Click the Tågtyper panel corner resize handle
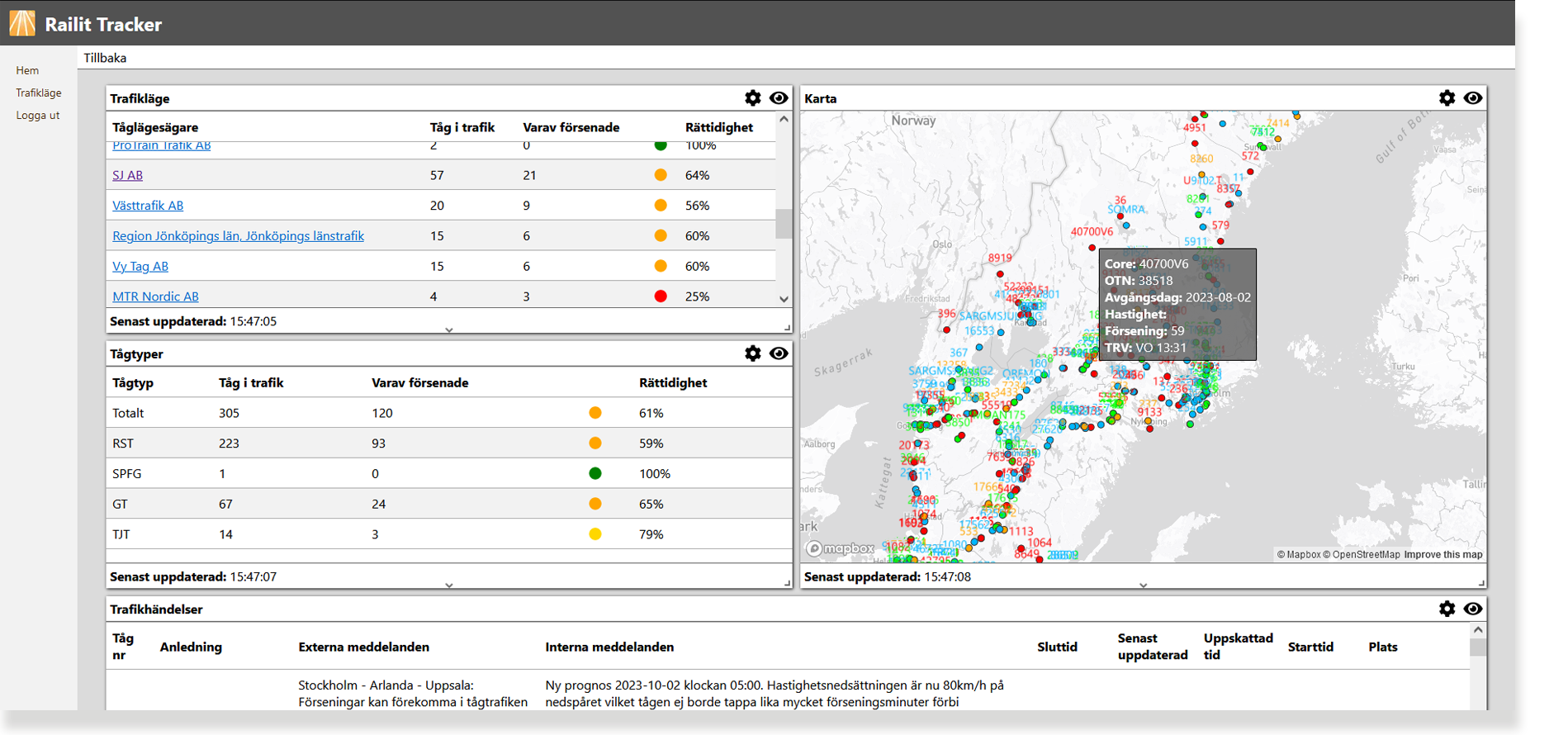Screen dimensions: 1568x735 [x=787, y=583]
